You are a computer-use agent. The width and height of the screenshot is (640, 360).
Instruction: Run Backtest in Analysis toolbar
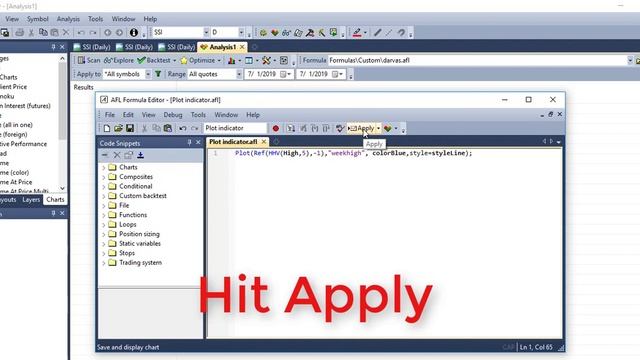click(154, 60)
